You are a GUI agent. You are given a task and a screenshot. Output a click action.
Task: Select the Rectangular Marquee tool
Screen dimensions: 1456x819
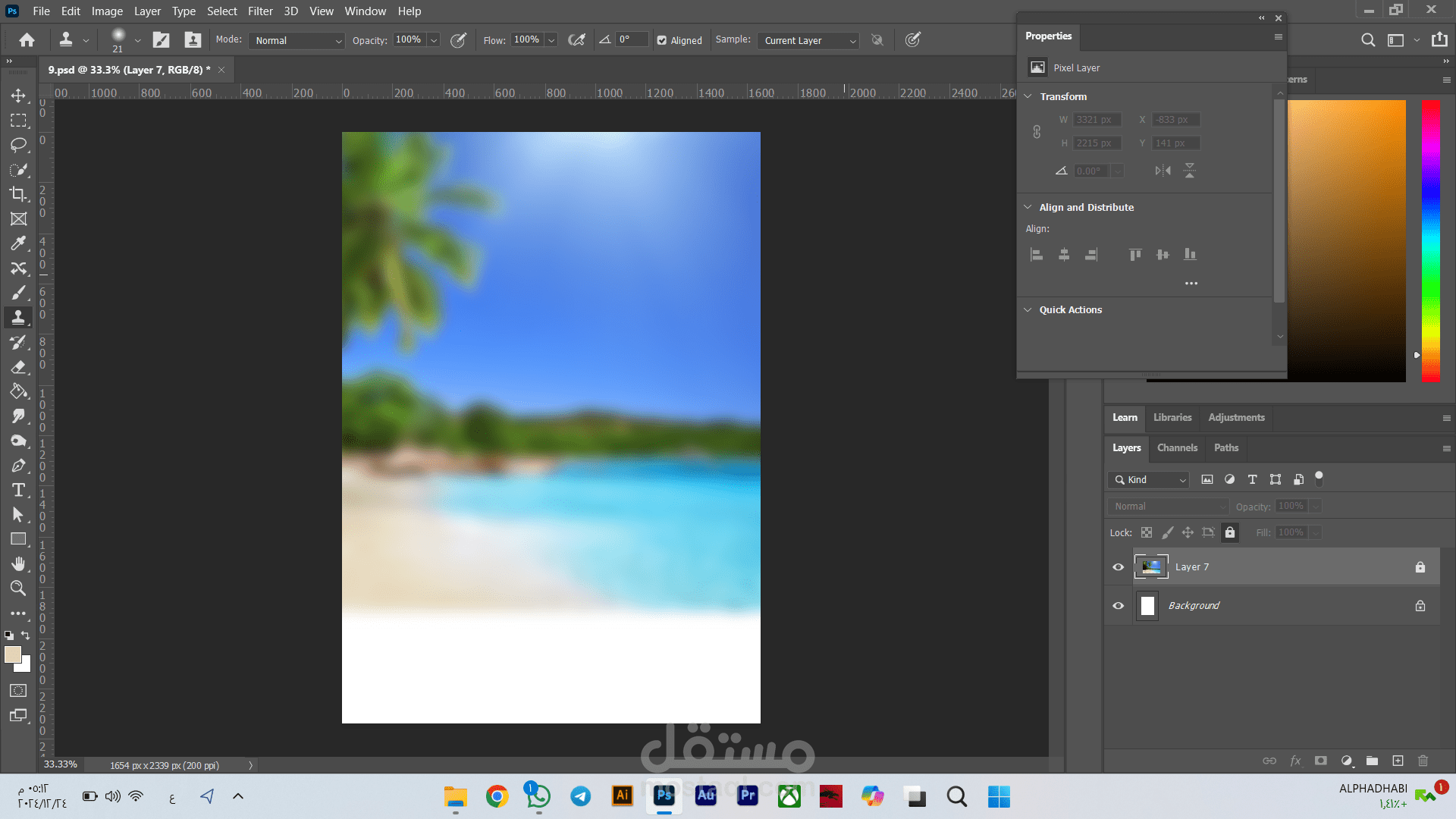(x=18, y=121)
